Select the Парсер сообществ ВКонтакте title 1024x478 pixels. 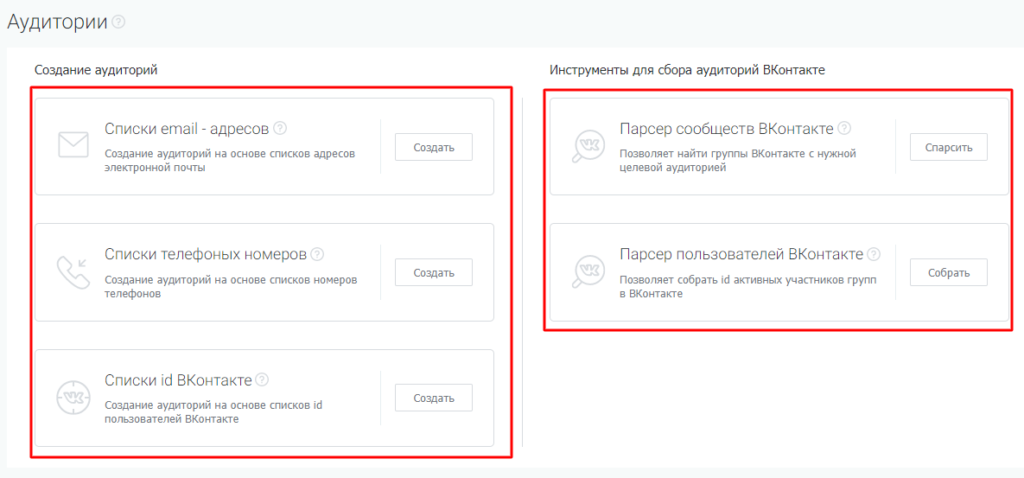point(726,128)
